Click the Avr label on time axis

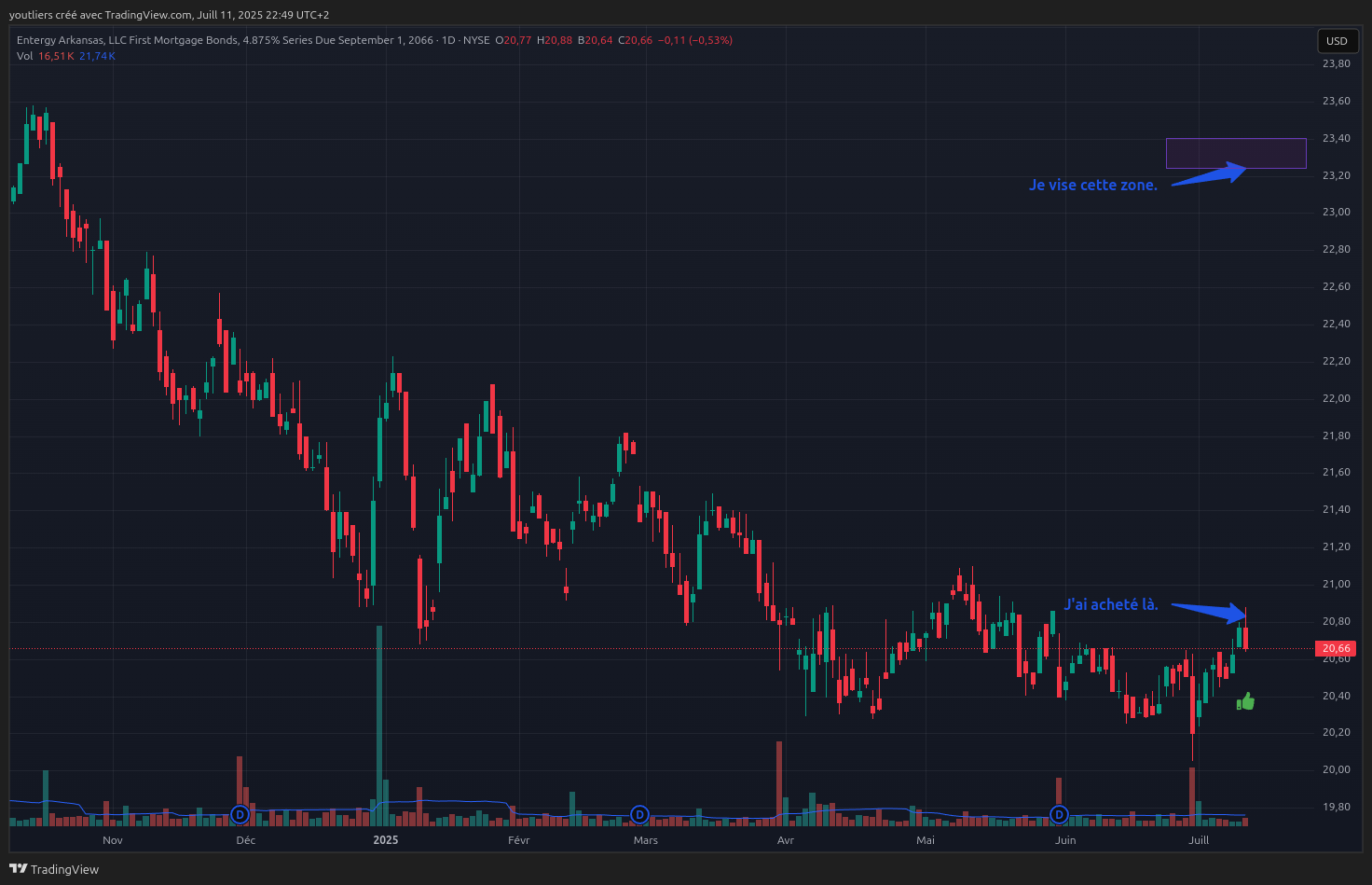pos(786,840)
